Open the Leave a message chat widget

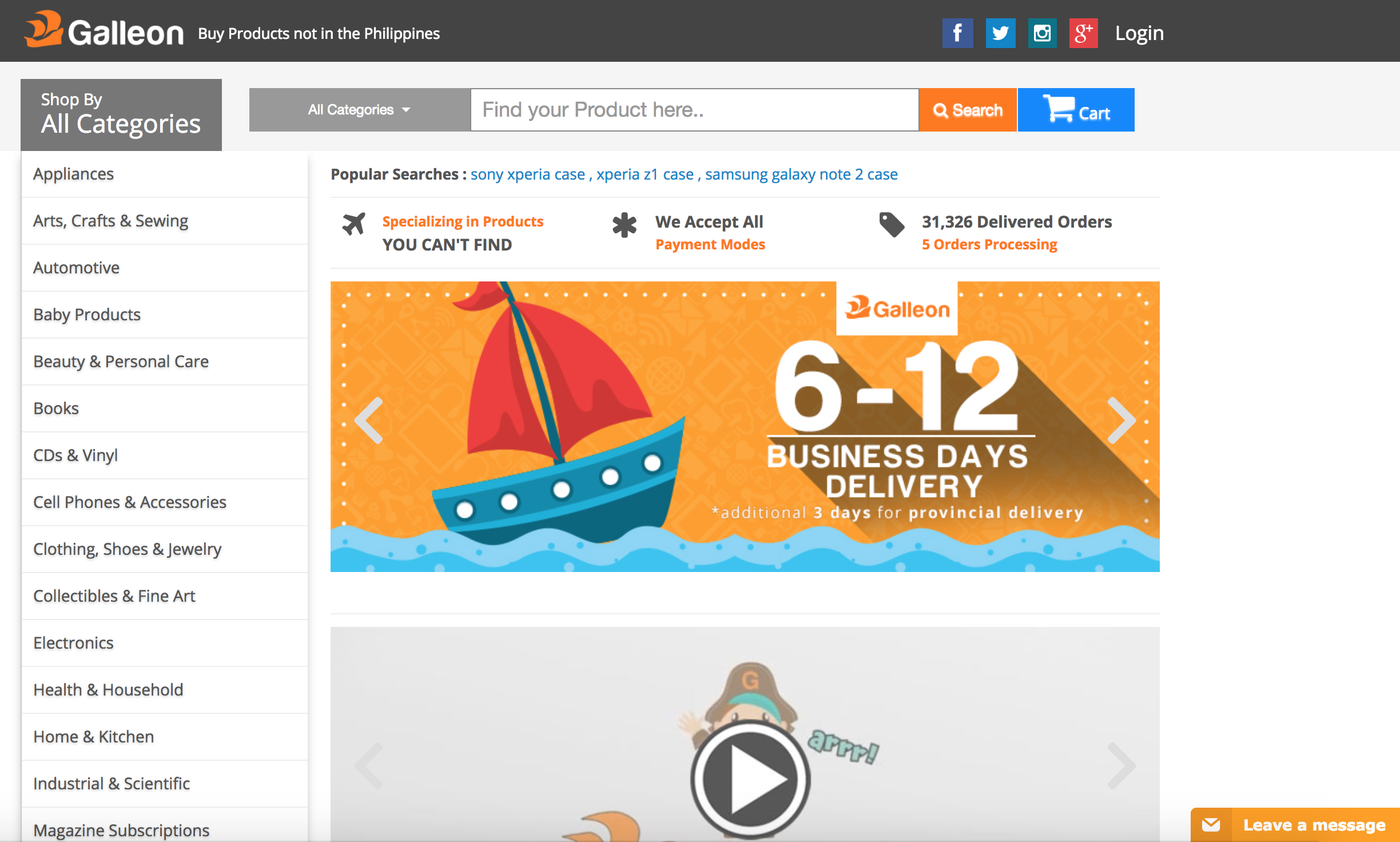[1295, 825]
